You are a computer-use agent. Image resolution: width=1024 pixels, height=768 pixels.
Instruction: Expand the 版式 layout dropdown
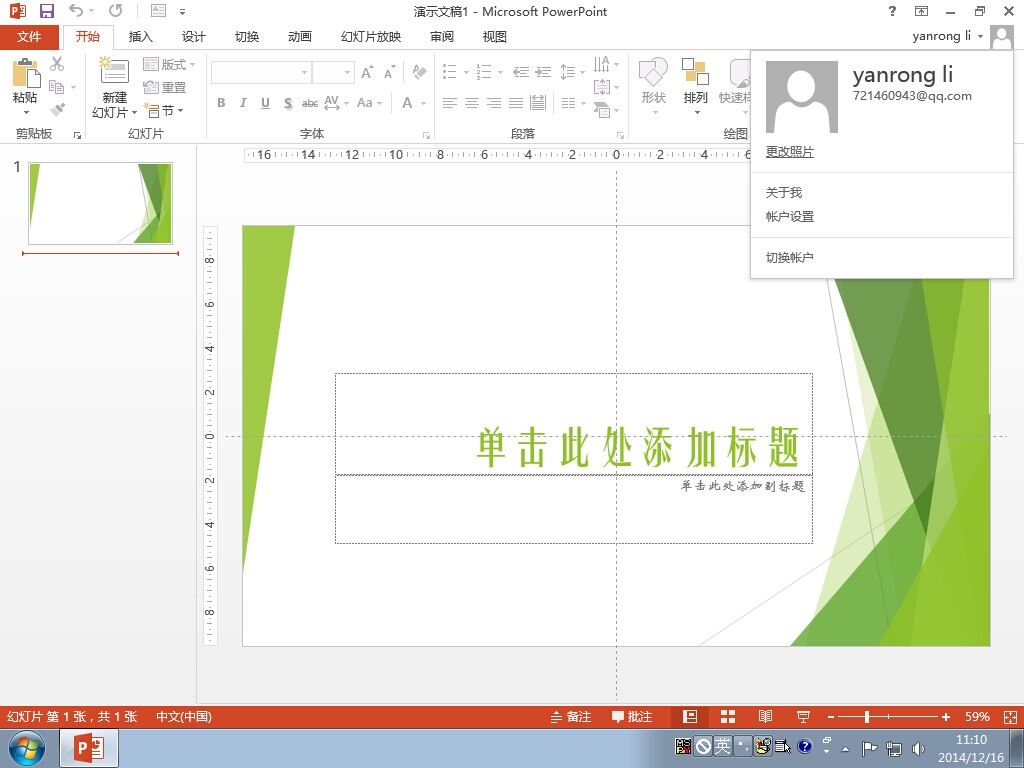coord(169,64)
